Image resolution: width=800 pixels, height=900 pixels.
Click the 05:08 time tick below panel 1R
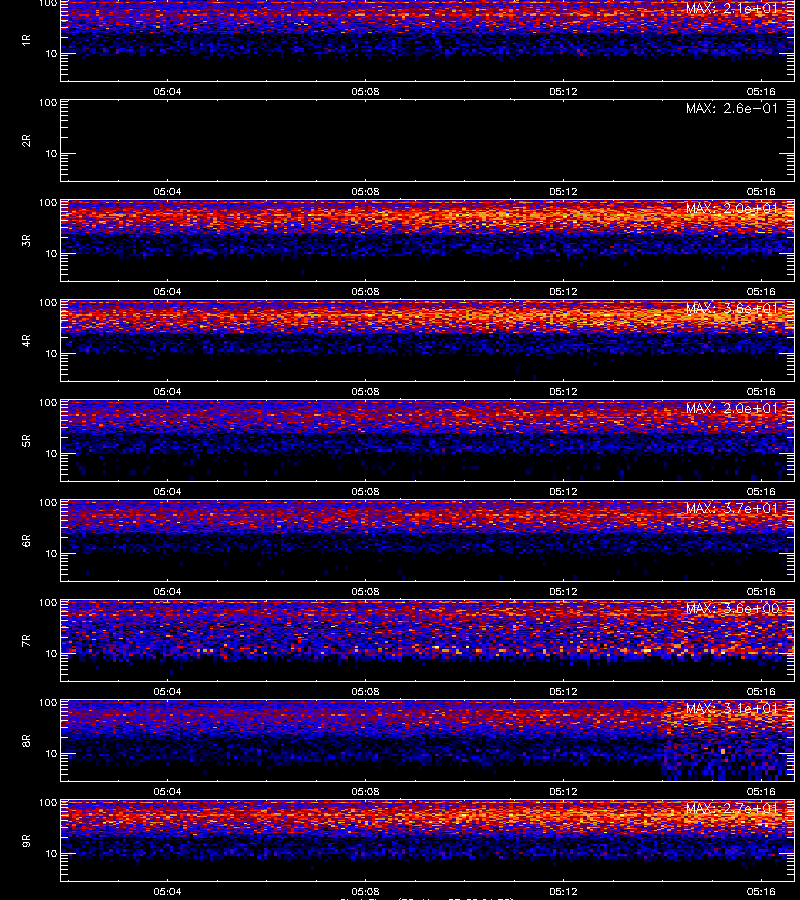point(365,91)
